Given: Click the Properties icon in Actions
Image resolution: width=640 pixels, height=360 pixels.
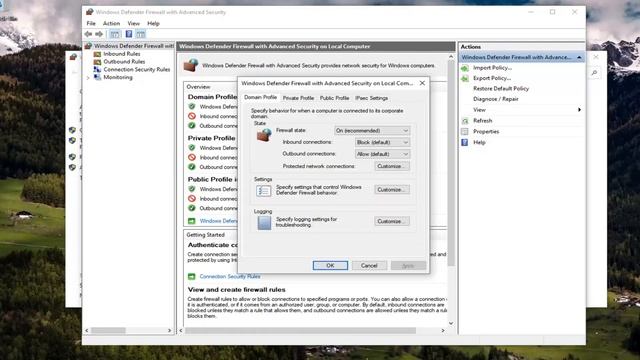Looking at the screenshot, I should (x=465, y=132).
